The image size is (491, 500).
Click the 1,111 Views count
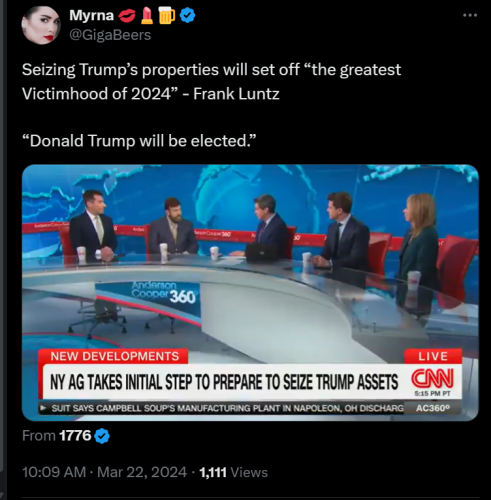click(233, 472)
